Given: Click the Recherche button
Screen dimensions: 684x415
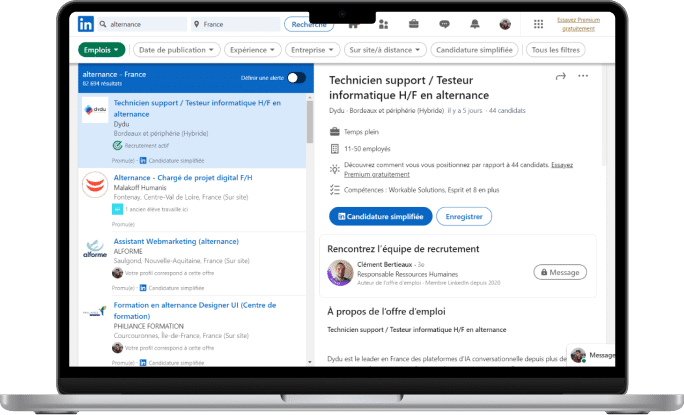Looking at the screenshot, I should (309, 24).
